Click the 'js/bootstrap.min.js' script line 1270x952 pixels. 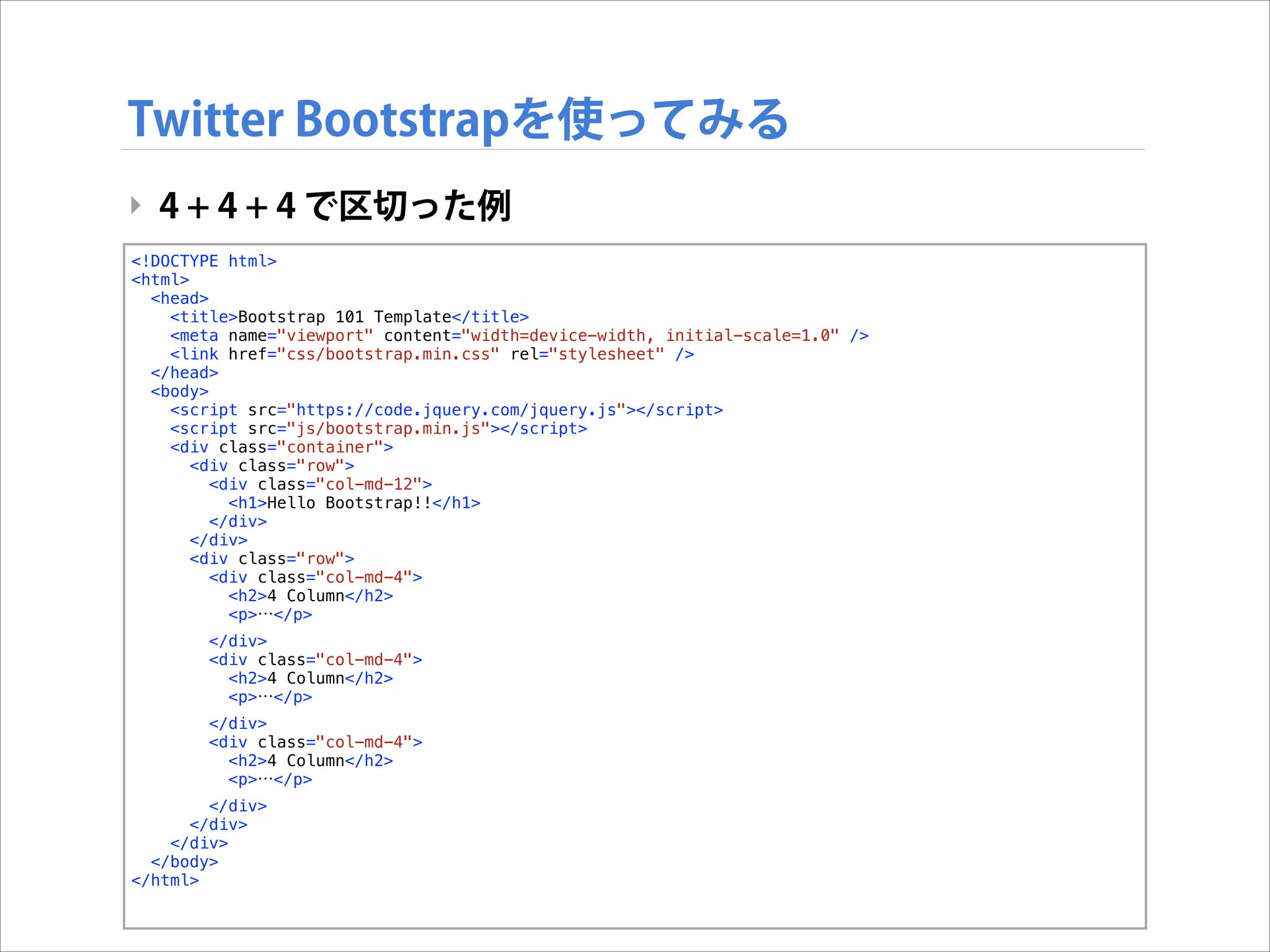tap(379, 429)
